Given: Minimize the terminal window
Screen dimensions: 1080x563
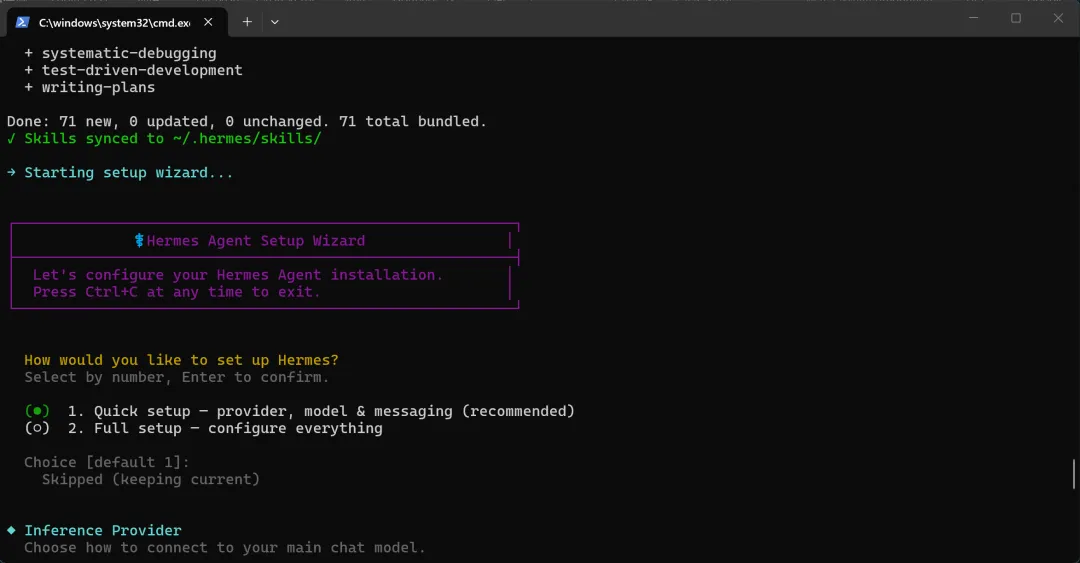Looking at the screenshot, I should 973,18.
